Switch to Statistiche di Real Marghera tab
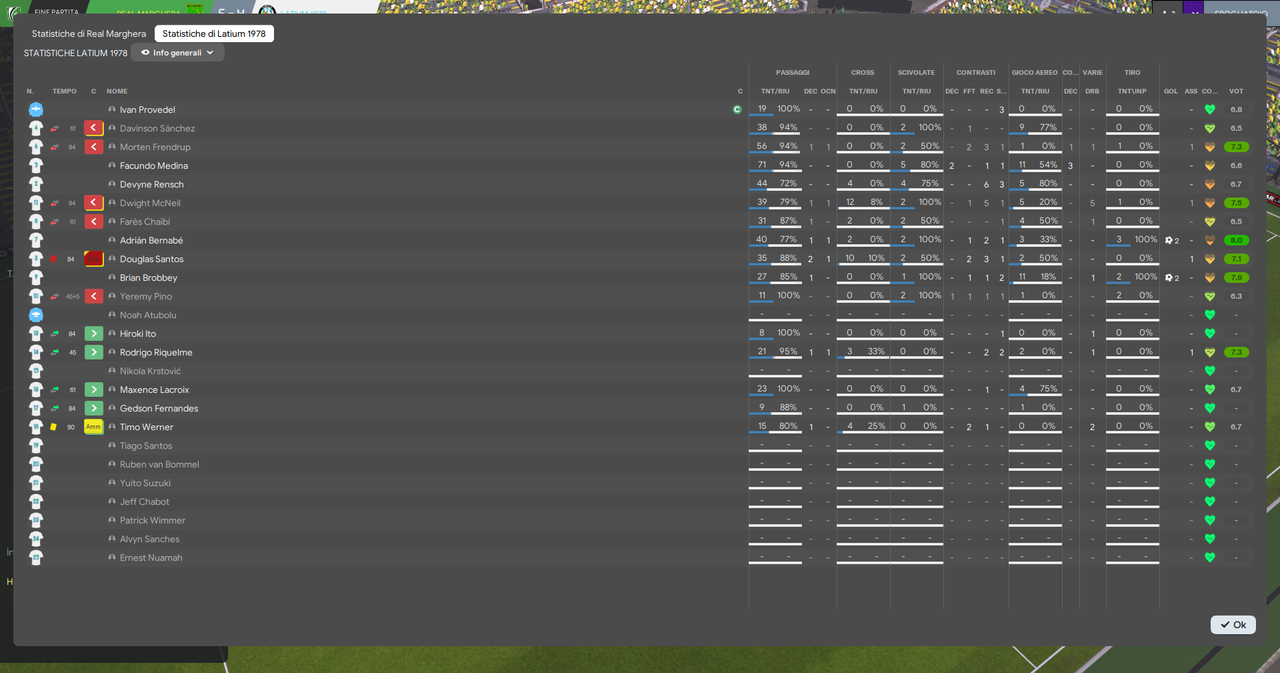The width and height of the screenshot is (1280, 673). [88, 34]
